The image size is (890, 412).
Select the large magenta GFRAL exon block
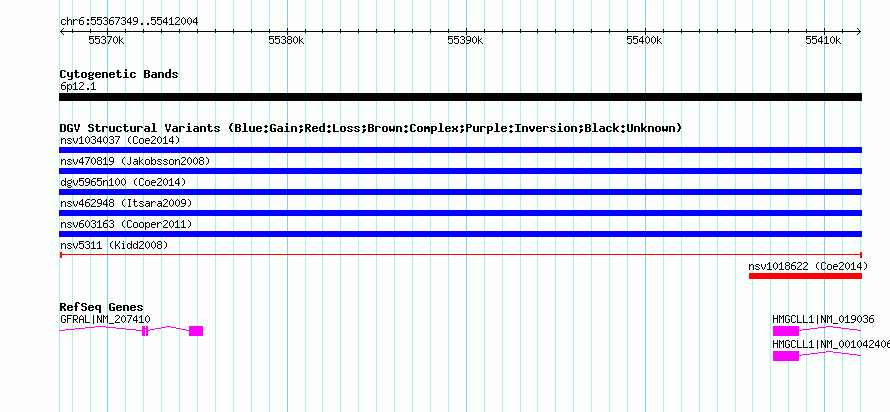click(196, 331)
